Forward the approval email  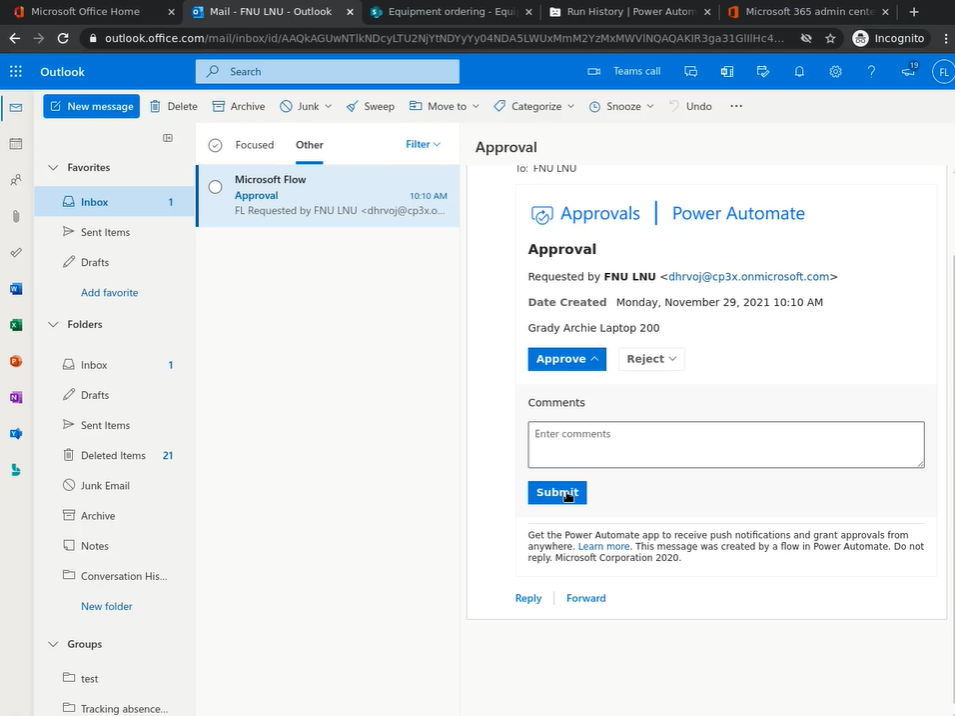pyautogui.click(x=586, y=598)
